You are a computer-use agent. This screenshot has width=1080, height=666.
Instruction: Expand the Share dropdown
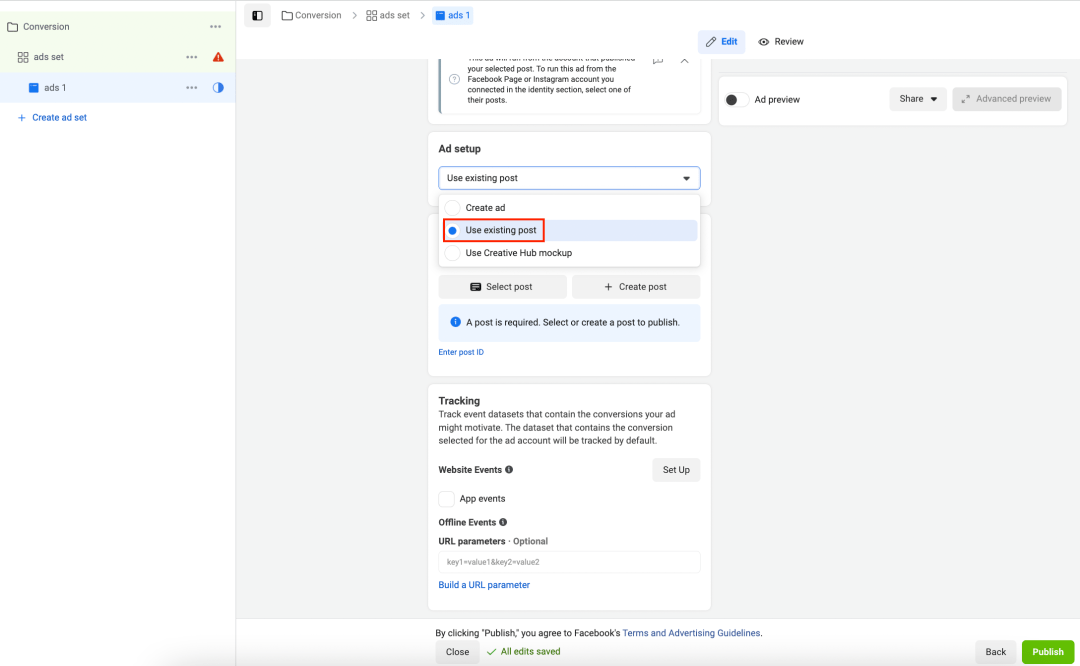point(917,99)
